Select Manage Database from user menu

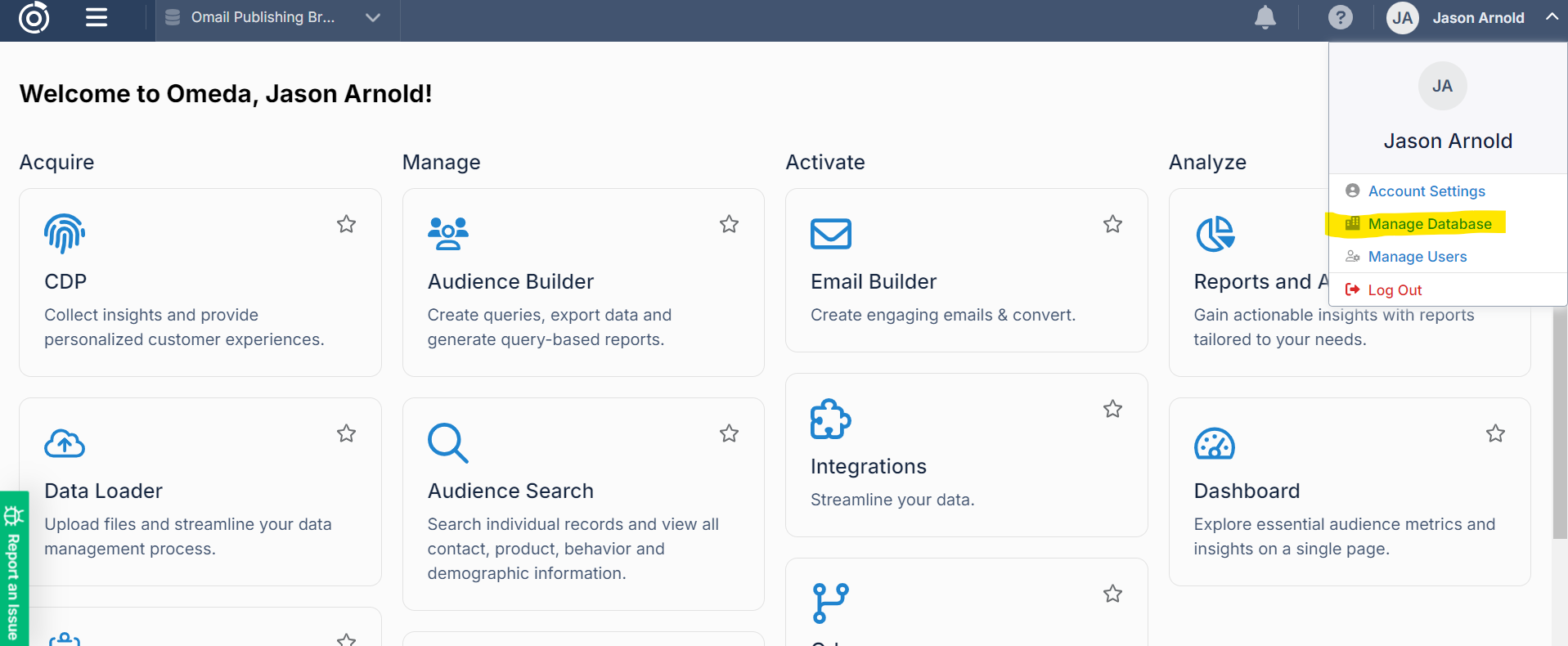(1429, 224)
